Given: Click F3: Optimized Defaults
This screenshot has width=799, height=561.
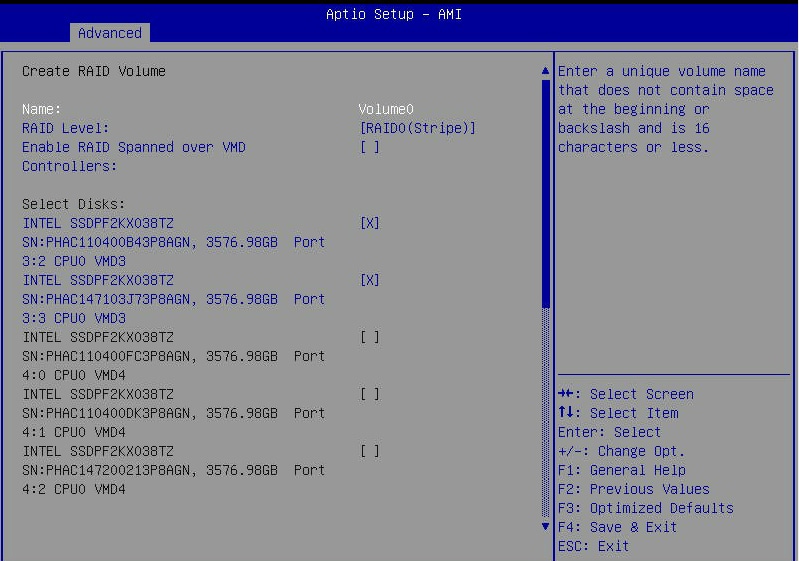Looking at the screenshot, I should tap(645, 508).
